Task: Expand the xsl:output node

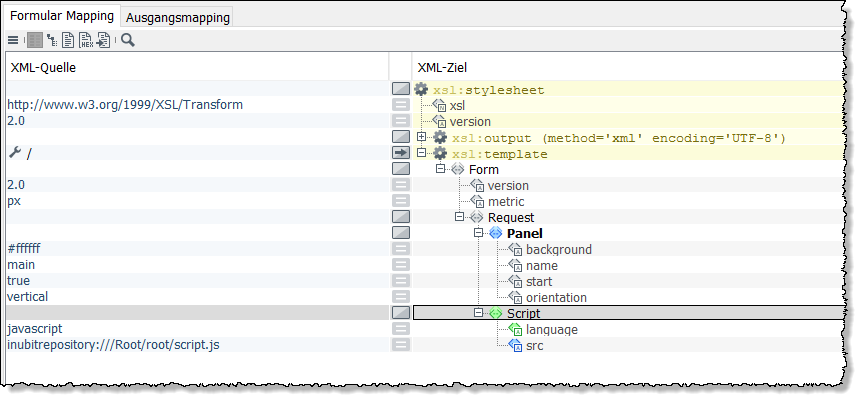Action: pos(422,137)
